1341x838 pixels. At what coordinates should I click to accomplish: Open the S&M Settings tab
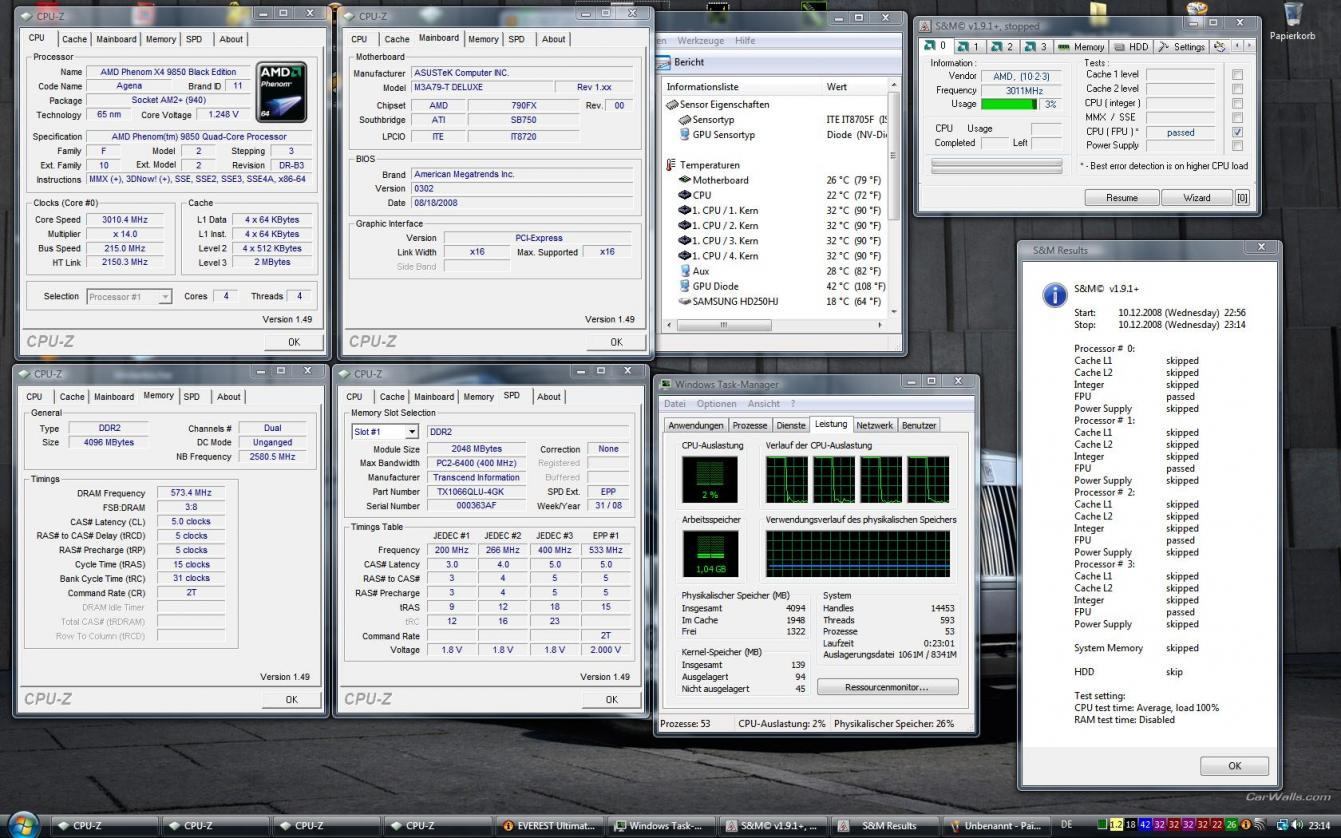pos(1181,46)
